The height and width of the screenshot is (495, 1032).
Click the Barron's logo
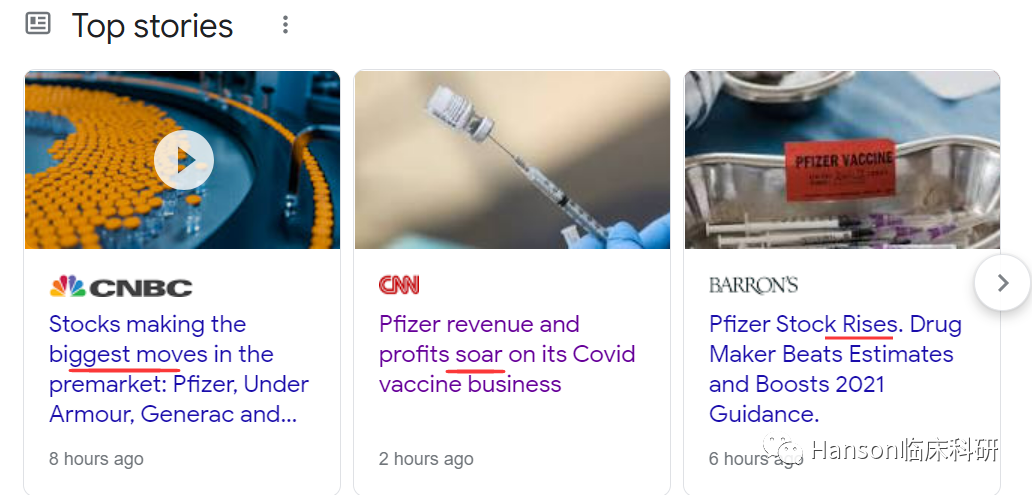(x=753, y=286)
